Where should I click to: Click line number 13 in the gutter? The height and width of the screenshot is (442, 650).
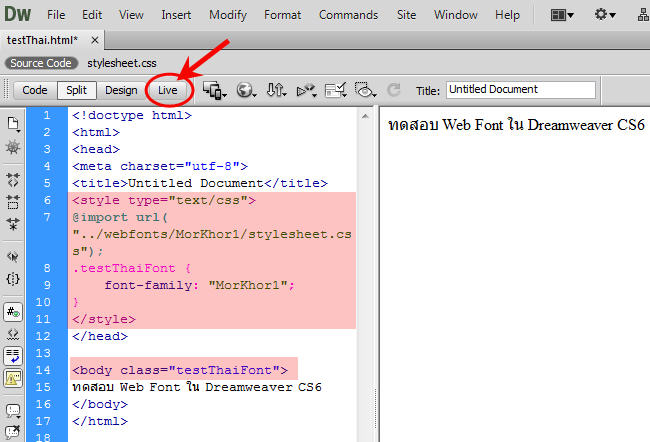click(43, 353)
